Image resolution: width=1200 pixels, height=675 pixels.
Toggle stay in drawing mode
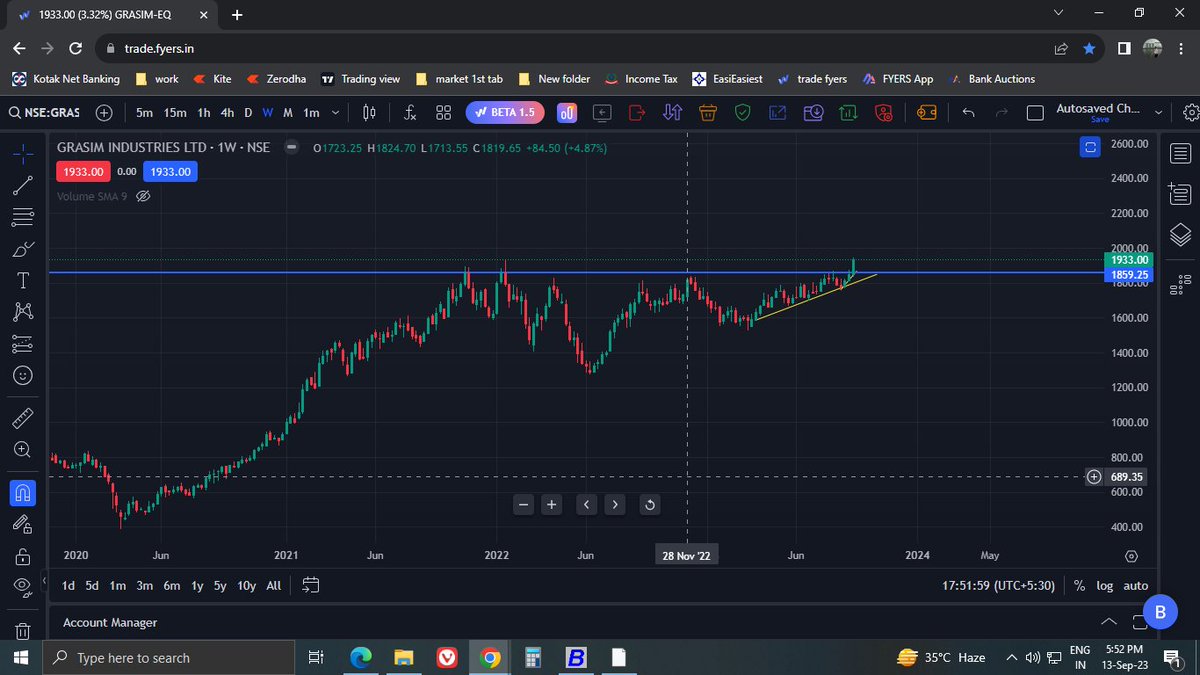click(23, 524)
